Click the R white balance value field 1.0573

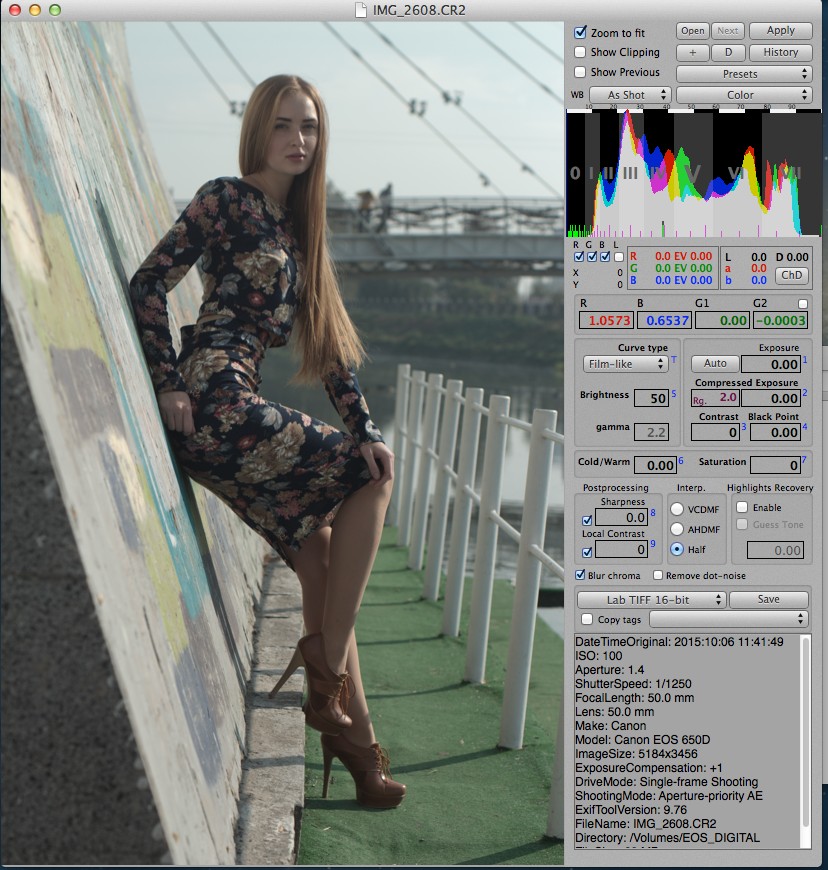point(608,320)
